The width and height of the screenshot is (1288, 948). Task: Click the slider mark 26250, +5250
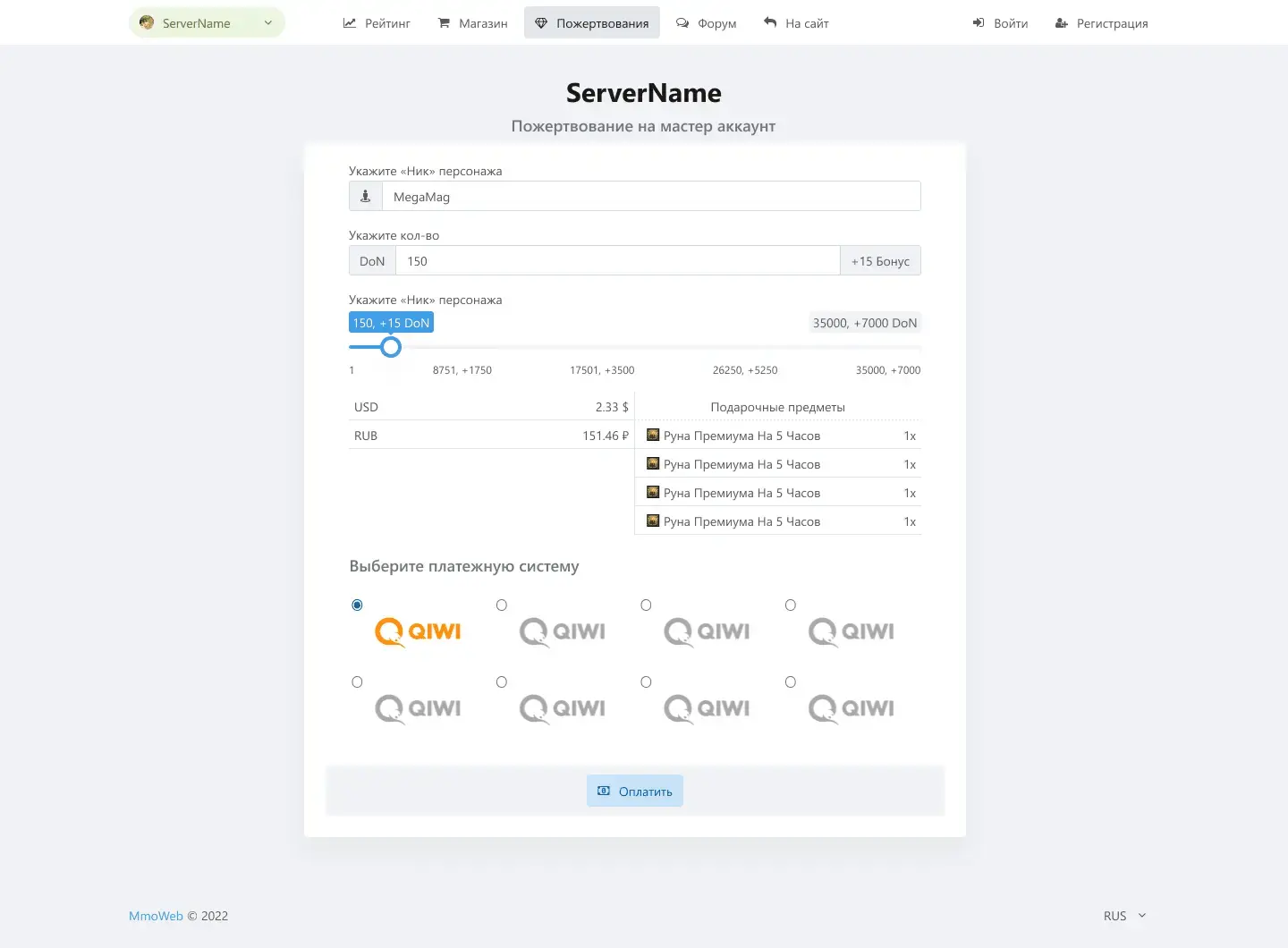click(745, 370)
